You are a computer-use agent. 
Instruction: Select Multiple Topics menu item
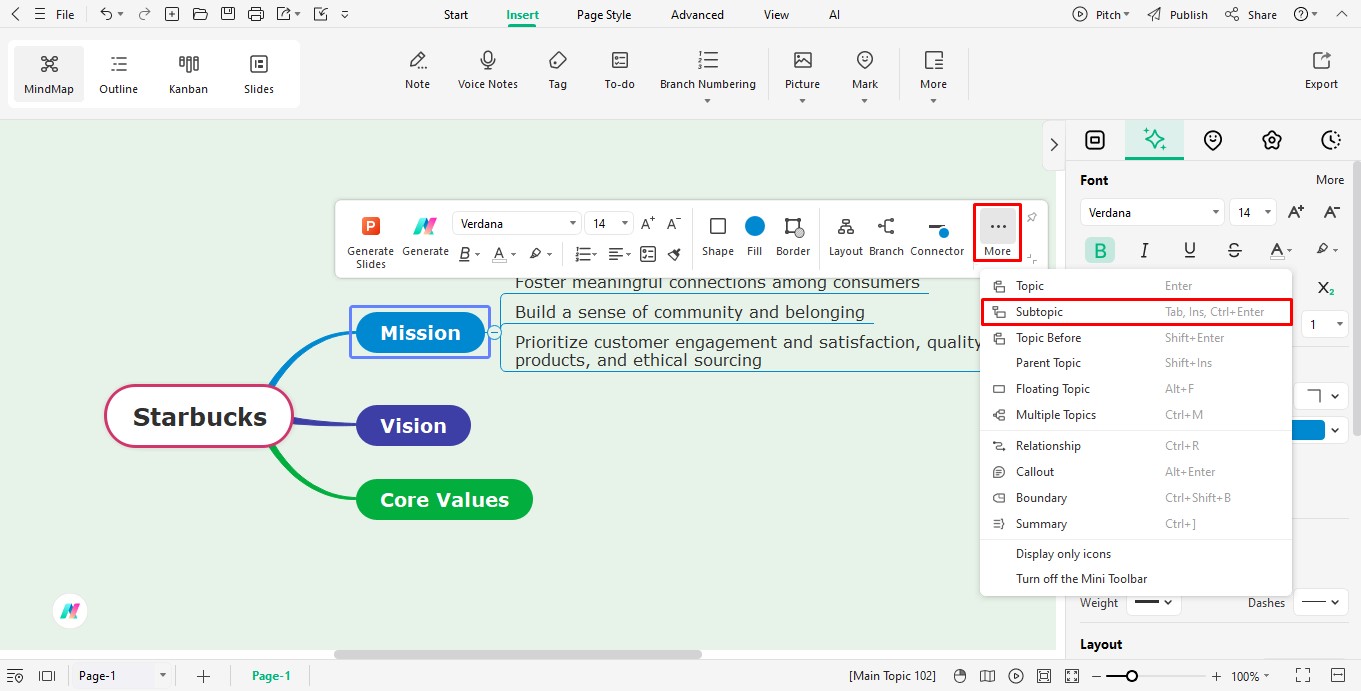(1136, 415)
